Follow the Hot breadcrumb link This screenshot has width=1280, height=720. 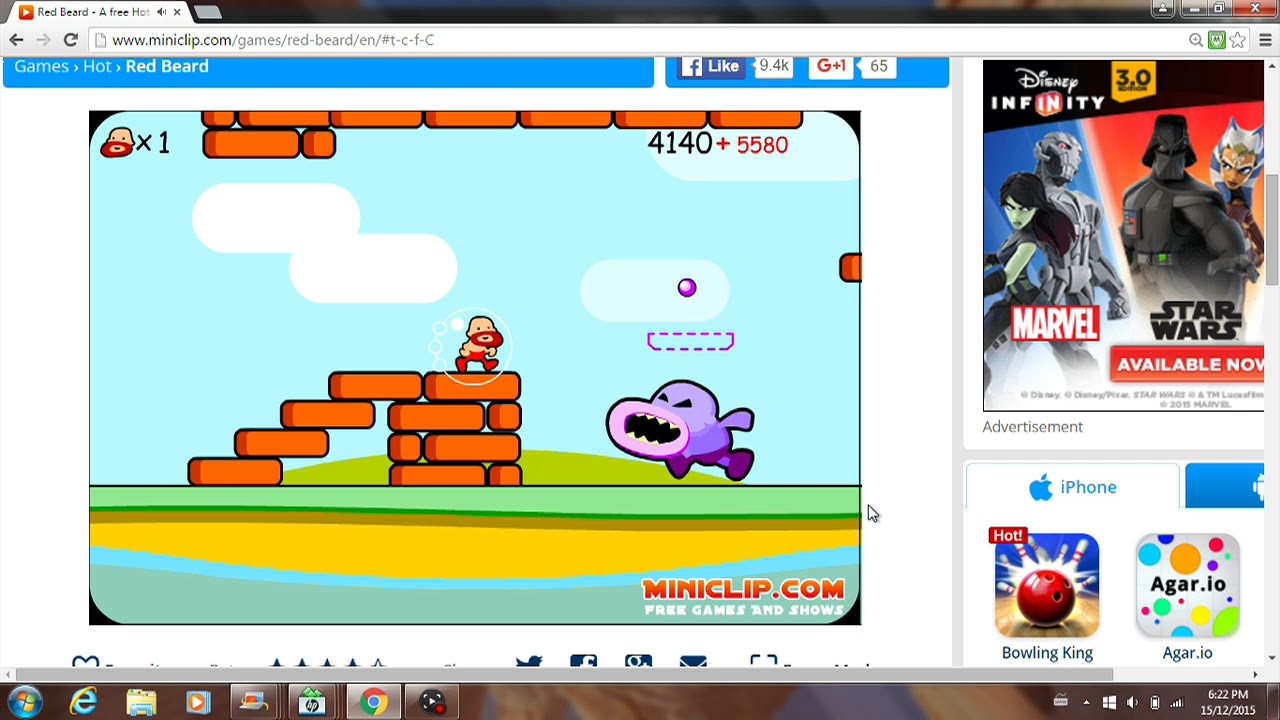[x=97, y=66]
